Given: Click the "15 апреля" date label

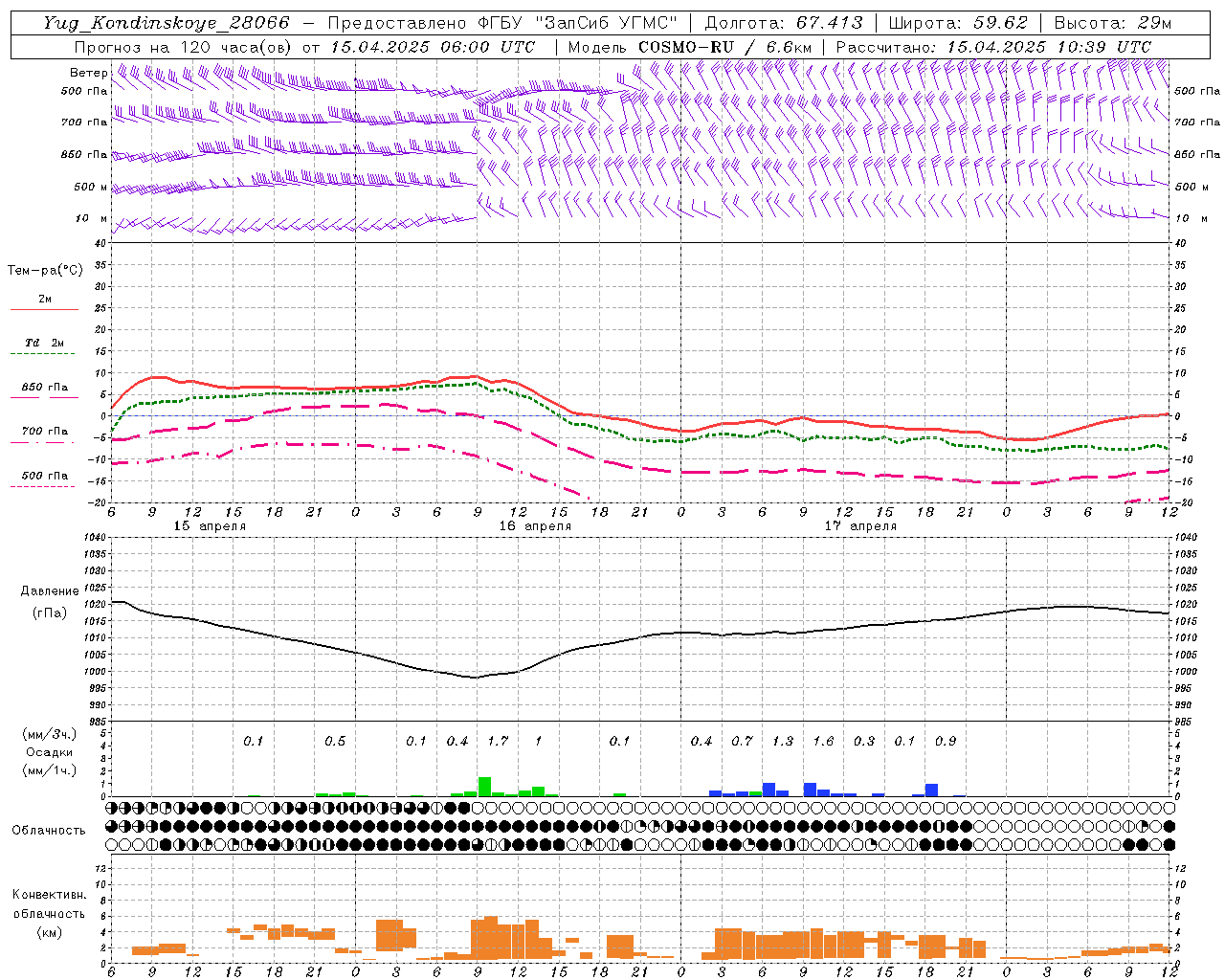Looking at the screenshot, I should (210, 526).
